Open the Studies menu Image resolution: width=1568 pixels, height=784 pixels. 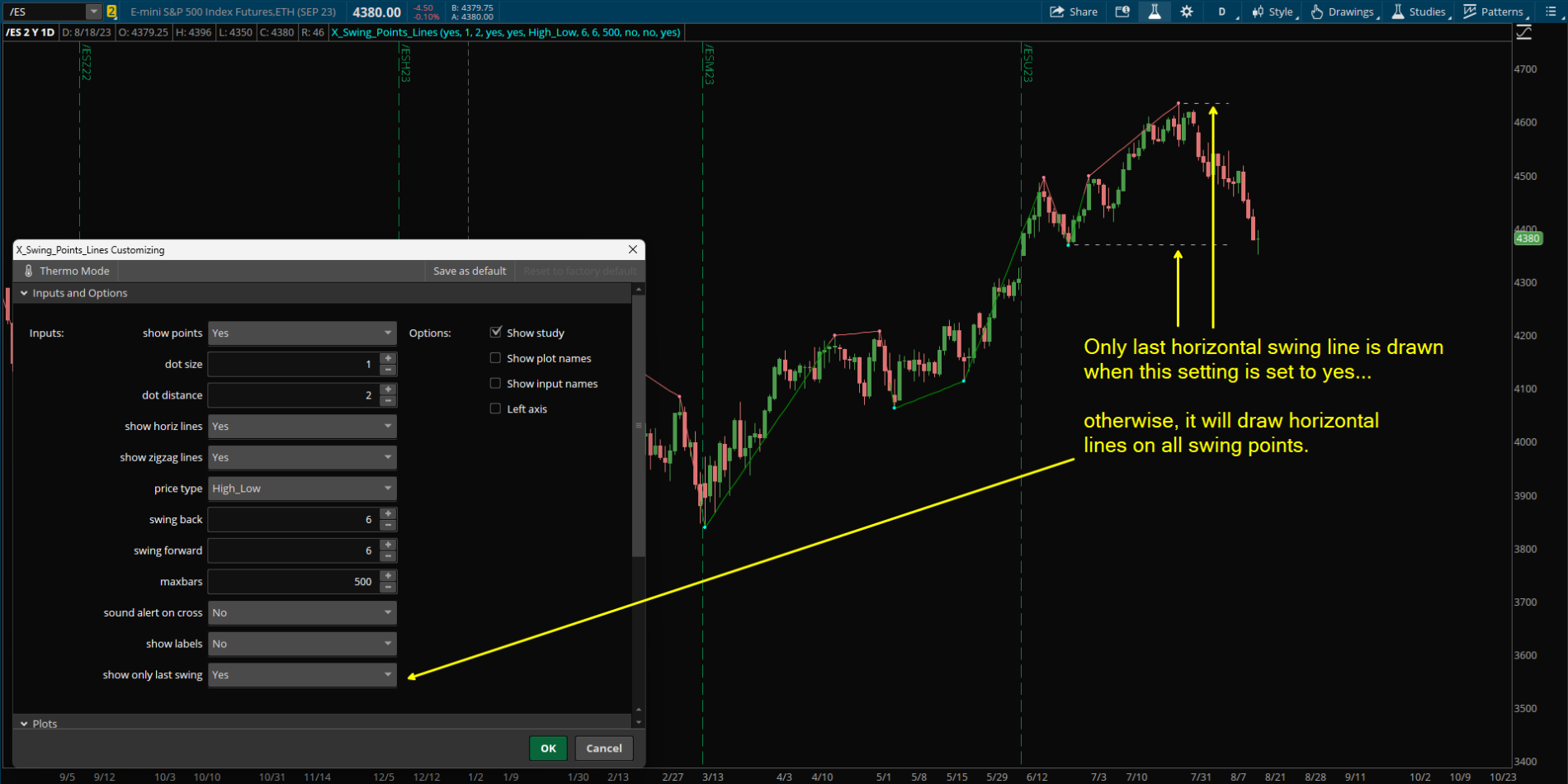[x=1419, y=12]
